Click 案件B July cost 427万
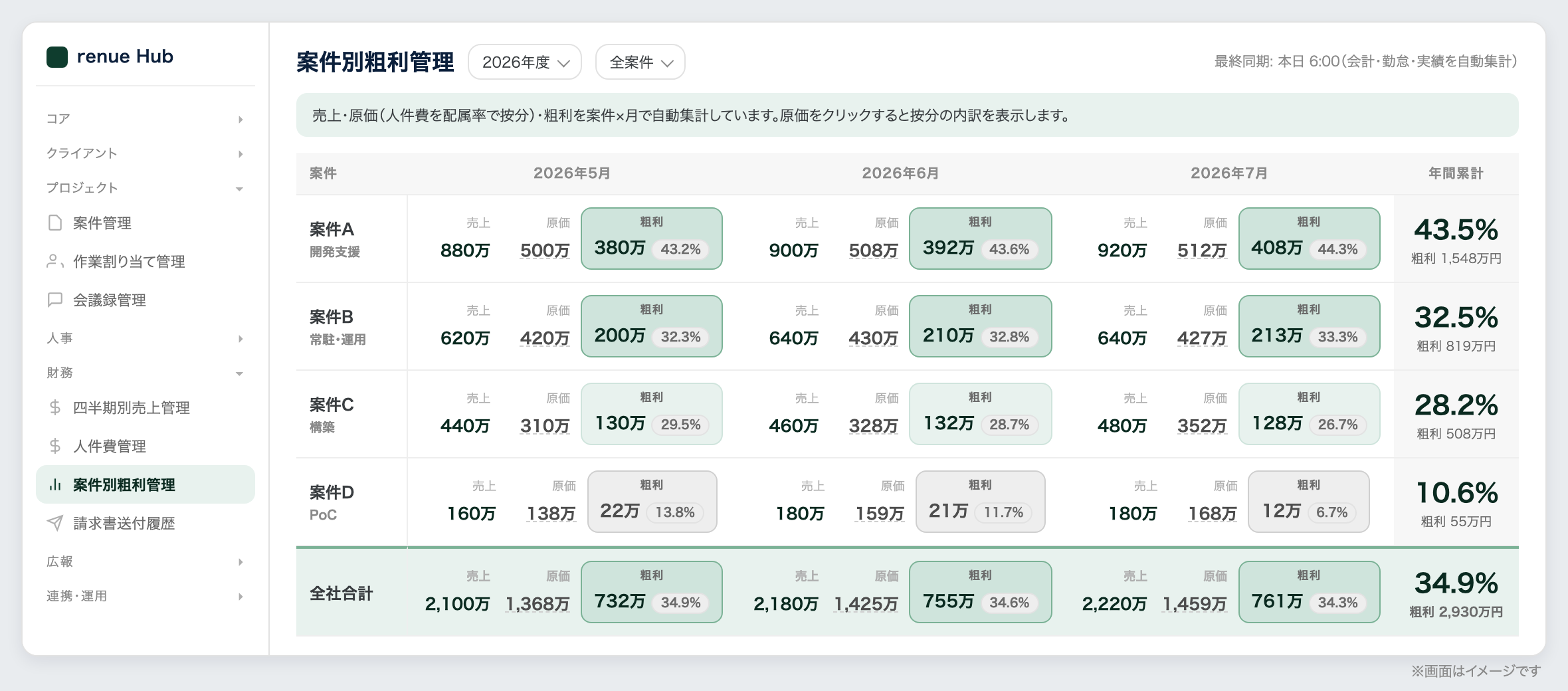1568x691 pixels. [x=1202, y=338]
